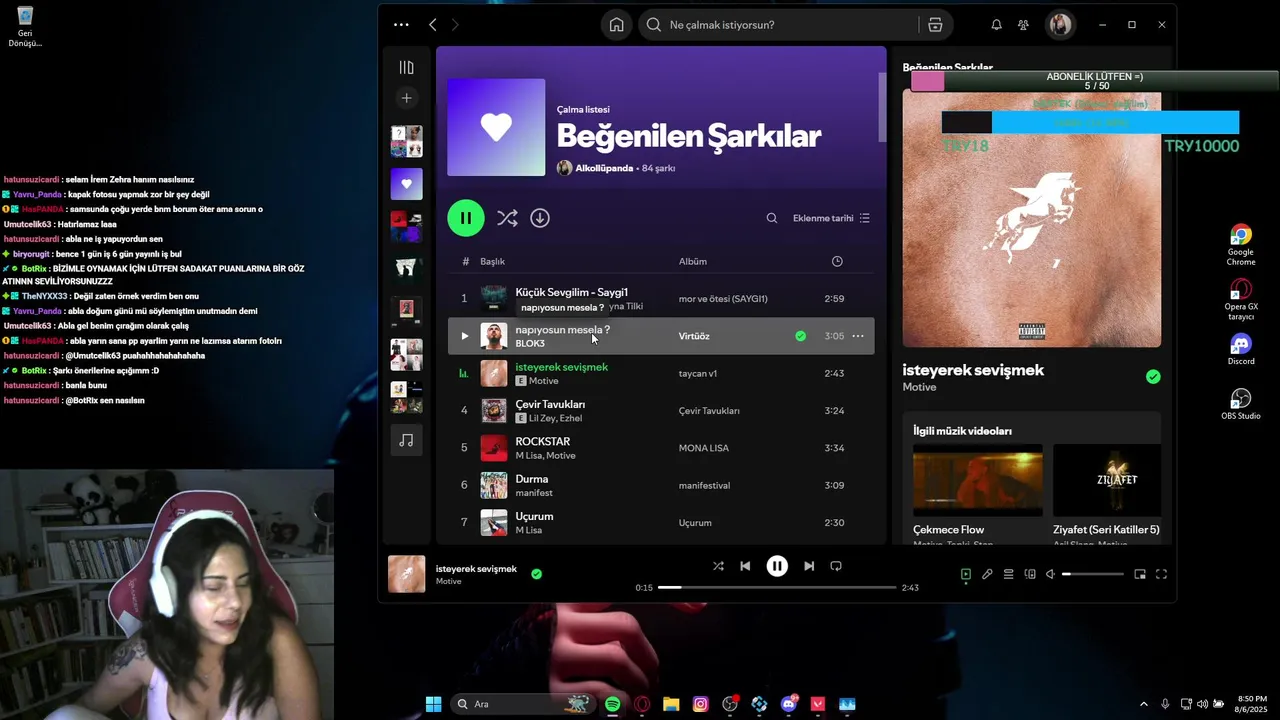Open the Windows Start button

tap(433, 704)
